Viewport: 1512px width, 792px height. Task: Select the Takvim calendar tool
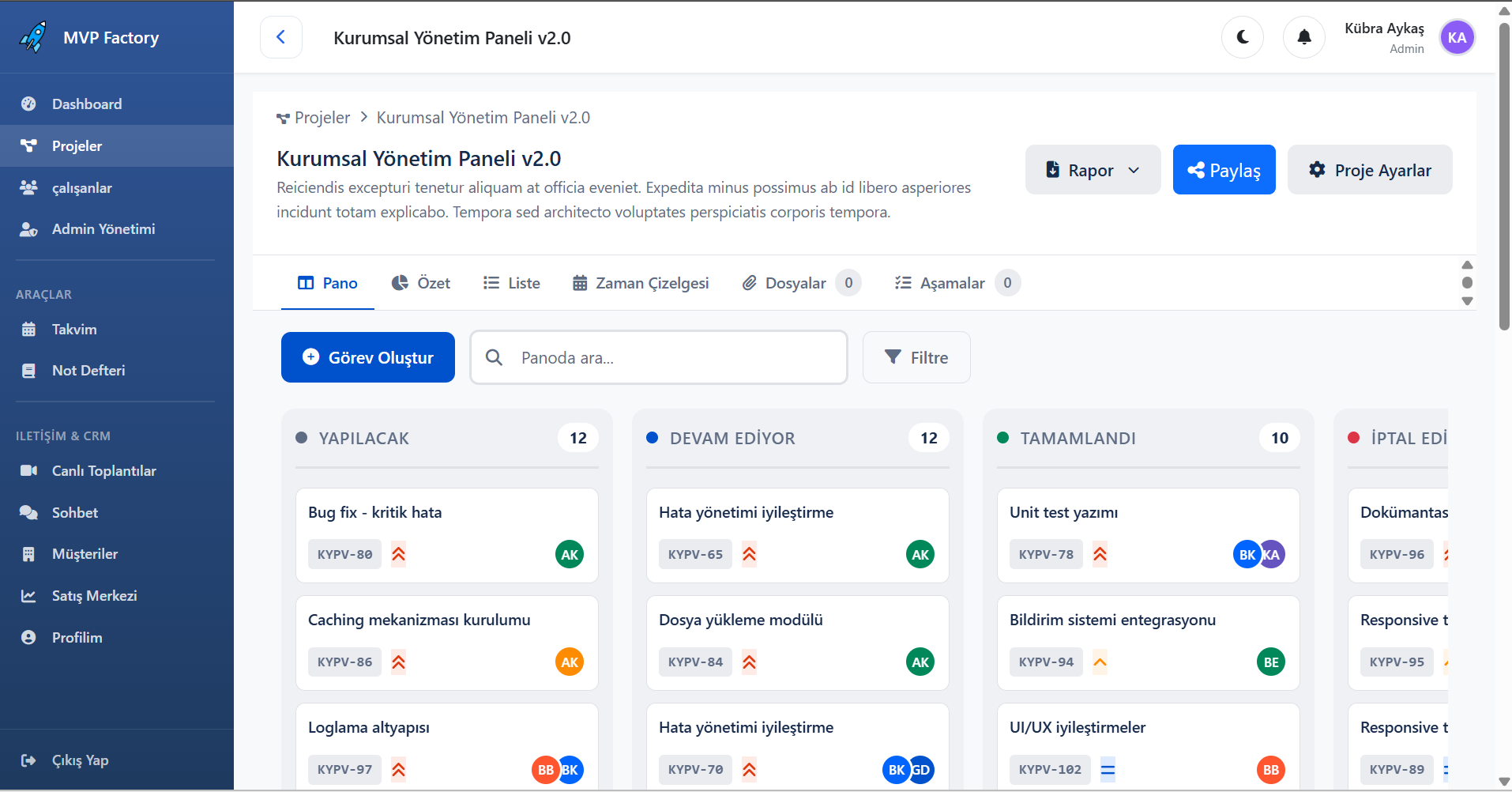coord(74,329)
